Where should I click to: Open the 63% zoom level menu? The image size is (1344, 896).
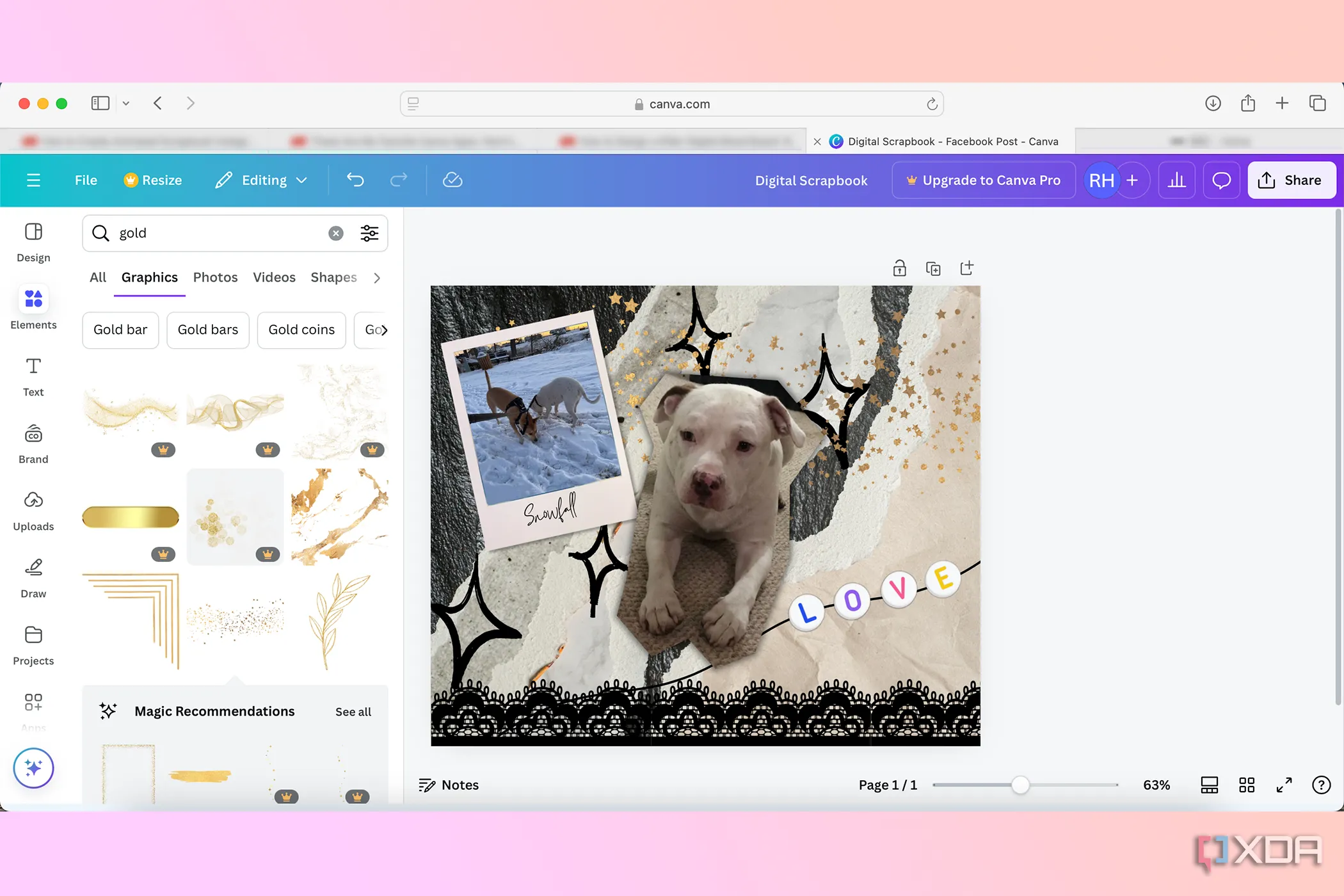click(1156, 785)
